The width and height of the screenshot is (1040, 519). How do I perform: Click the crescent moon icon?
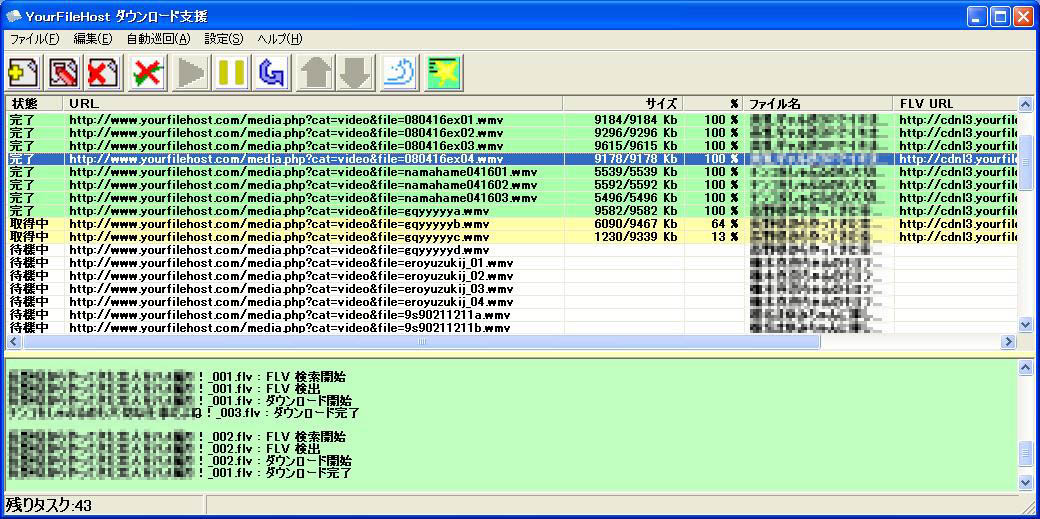tap(399, 71)
